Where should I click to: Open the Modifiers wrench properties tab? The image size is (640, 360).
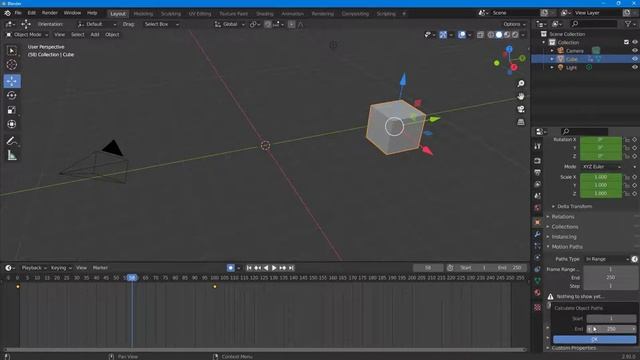pyautogui.click(x=538, y=234)
